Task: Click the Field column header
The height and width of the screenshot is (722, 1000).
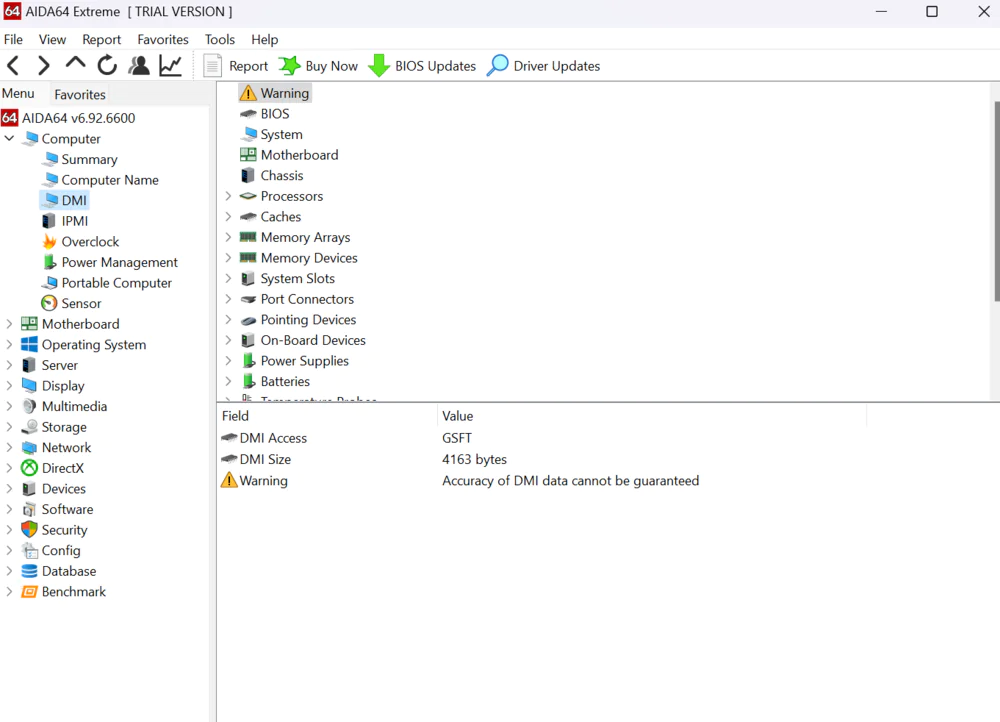Action: coord(327,416)
